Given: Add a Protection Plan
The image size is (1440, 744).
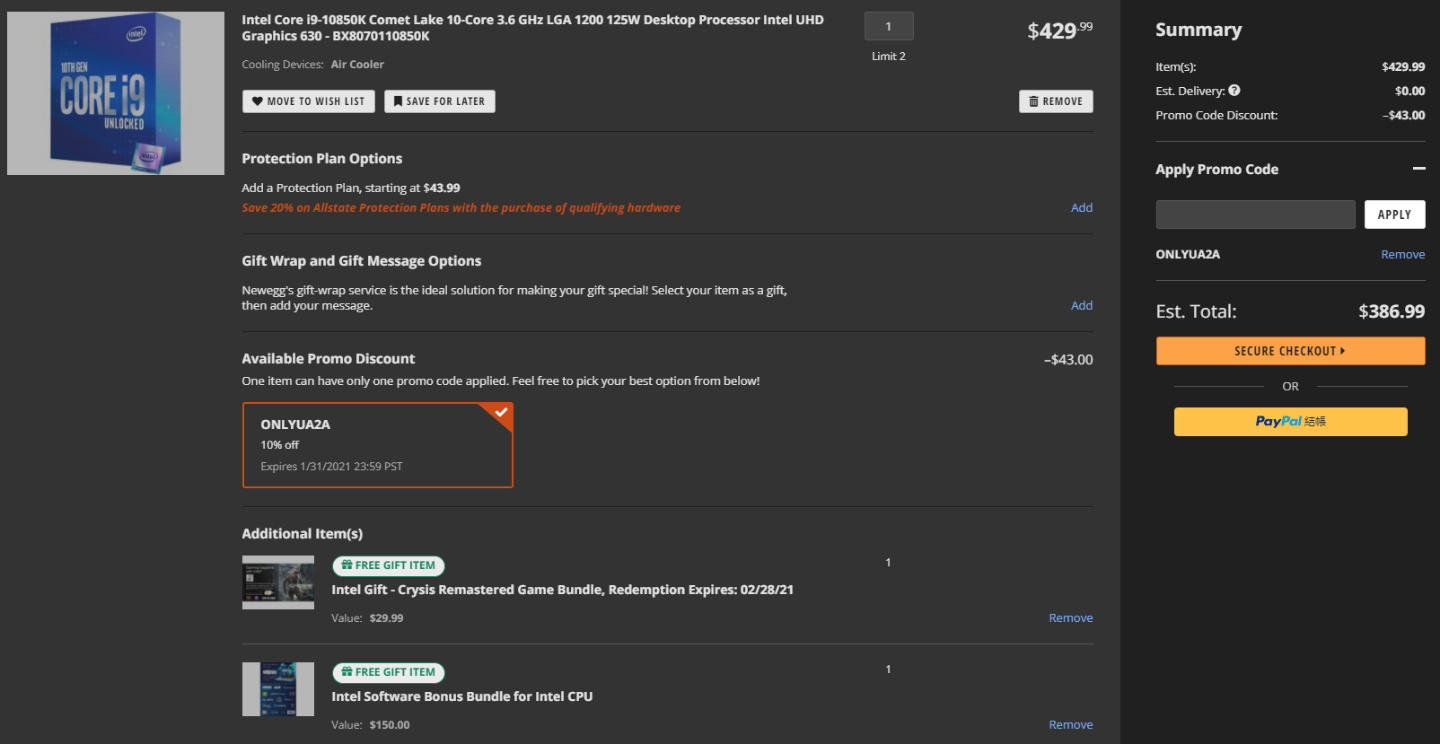Looking at the screenshot, I should coord(1082,208).
